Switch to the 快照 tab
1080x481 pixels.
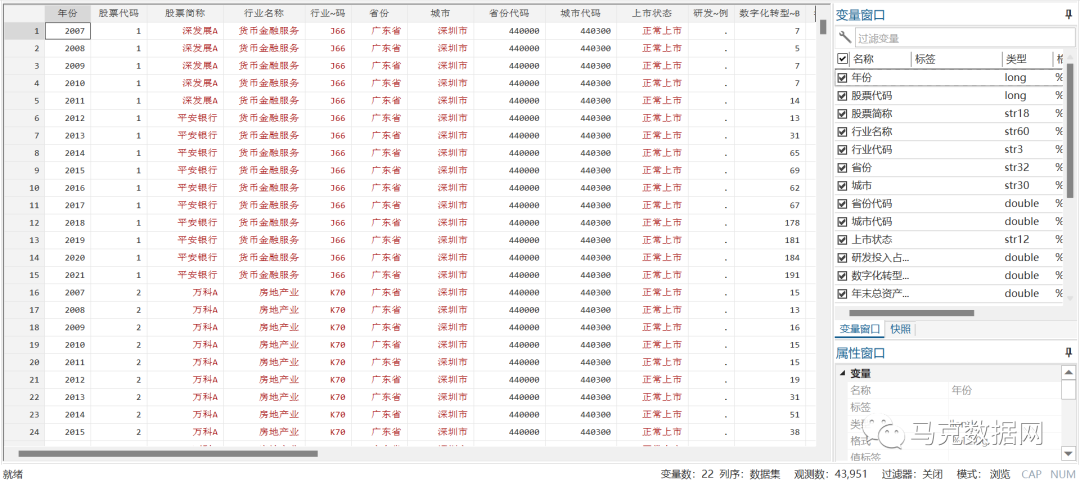point(900,329)
